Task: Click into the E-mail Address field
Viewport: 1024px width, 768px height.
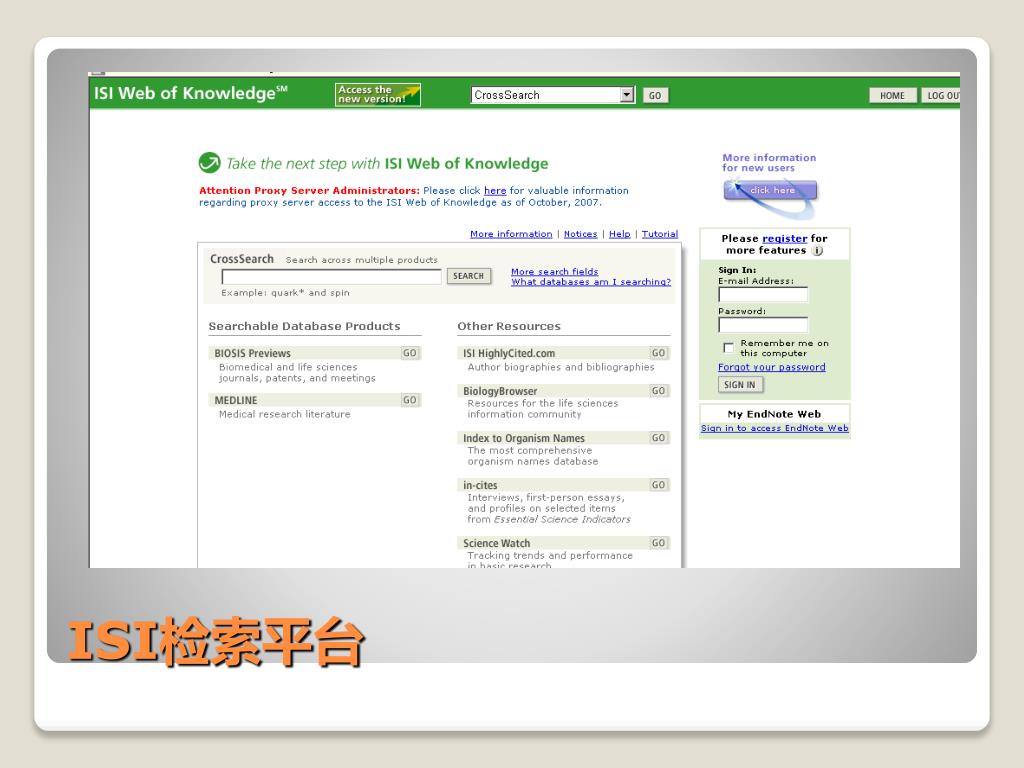Action: click(763, 295)
